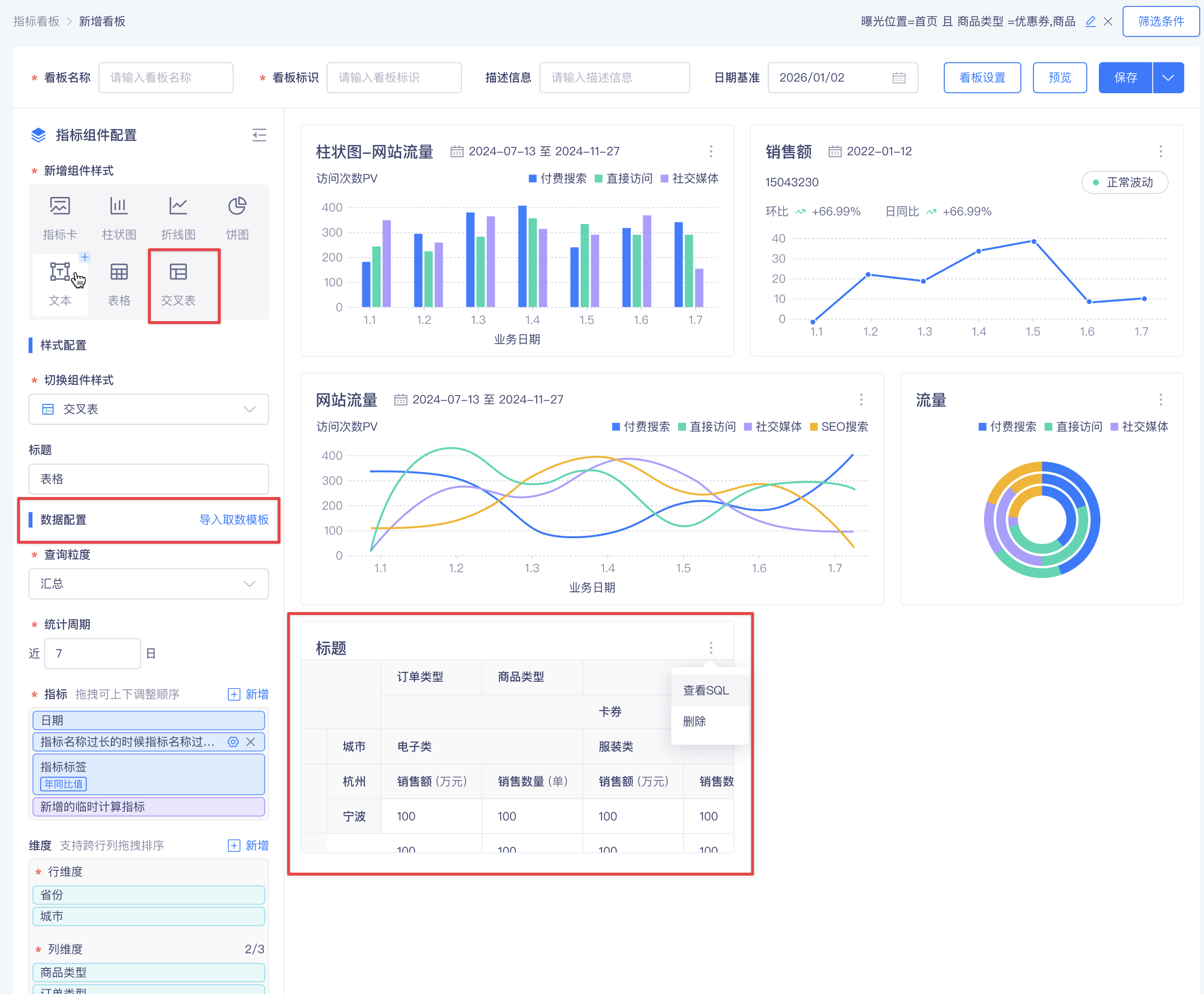
Task: Focus the 看板名称 input field
Action: 165,77
